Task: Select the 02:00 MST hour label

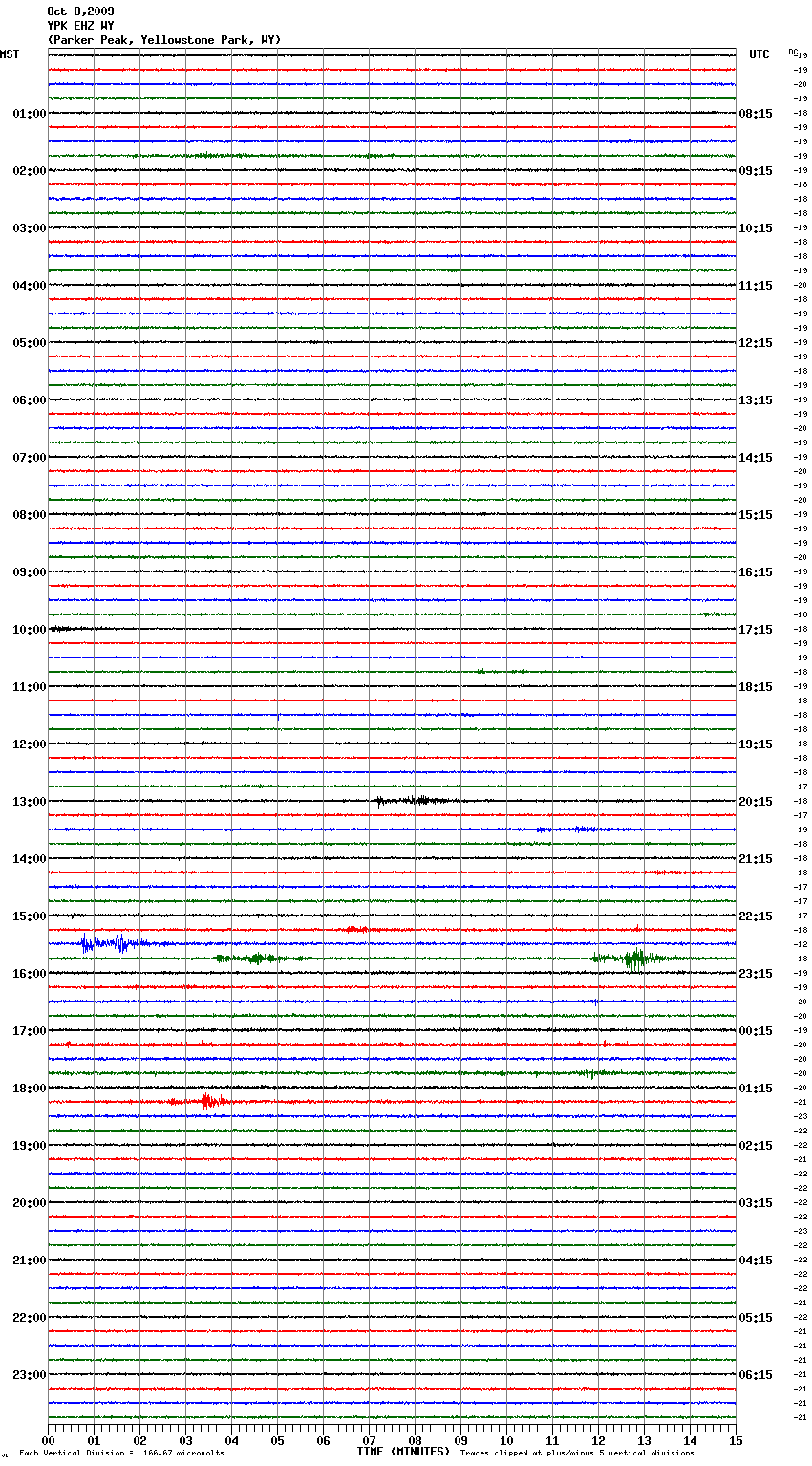Action: click(30, 171)
